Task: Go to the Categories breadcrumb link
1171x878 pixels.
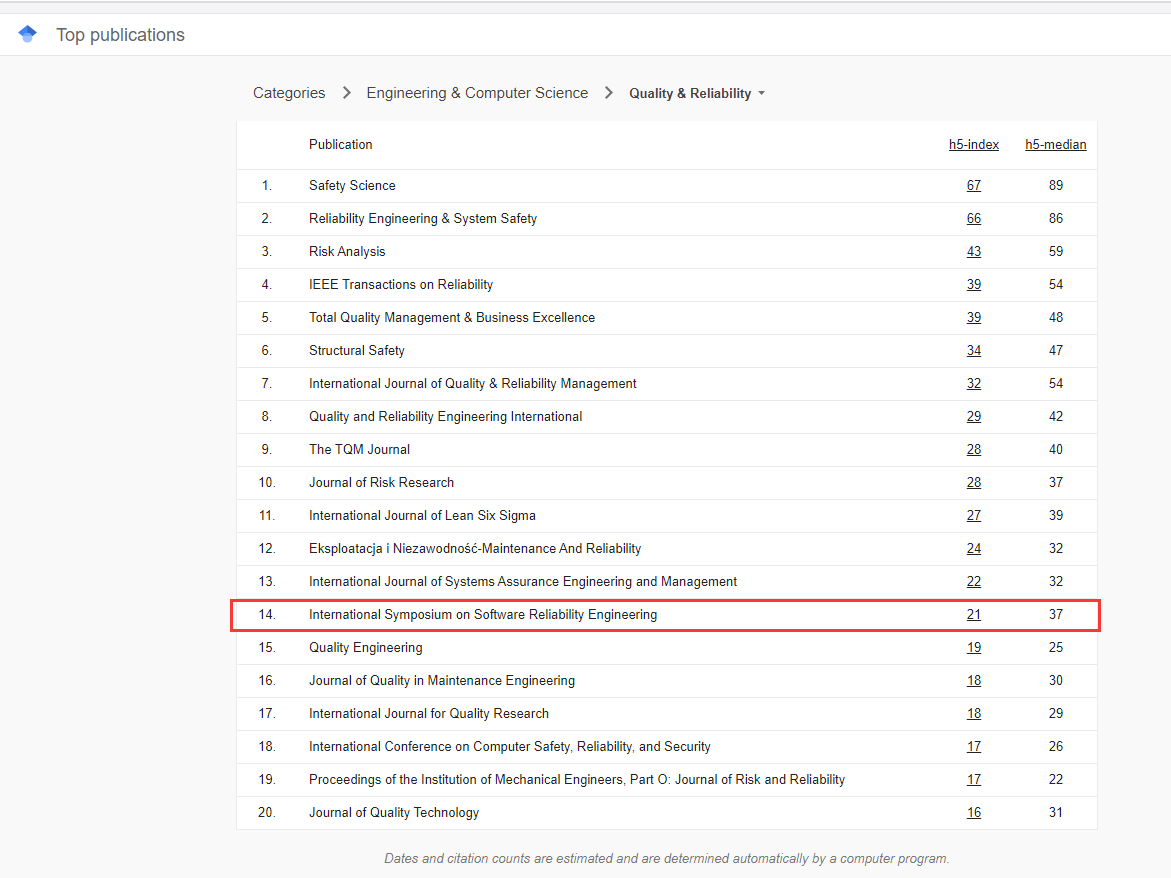Action: (289, 93)
